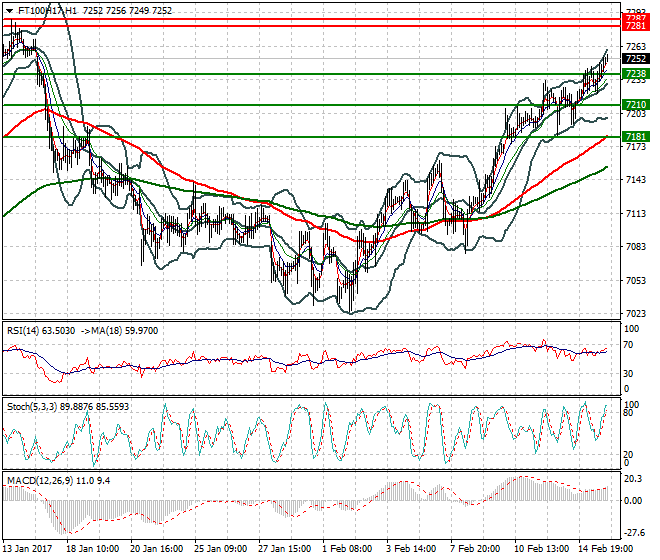
Task: Click the 13 Jan 2017 date label
Action: coord(27,549)
